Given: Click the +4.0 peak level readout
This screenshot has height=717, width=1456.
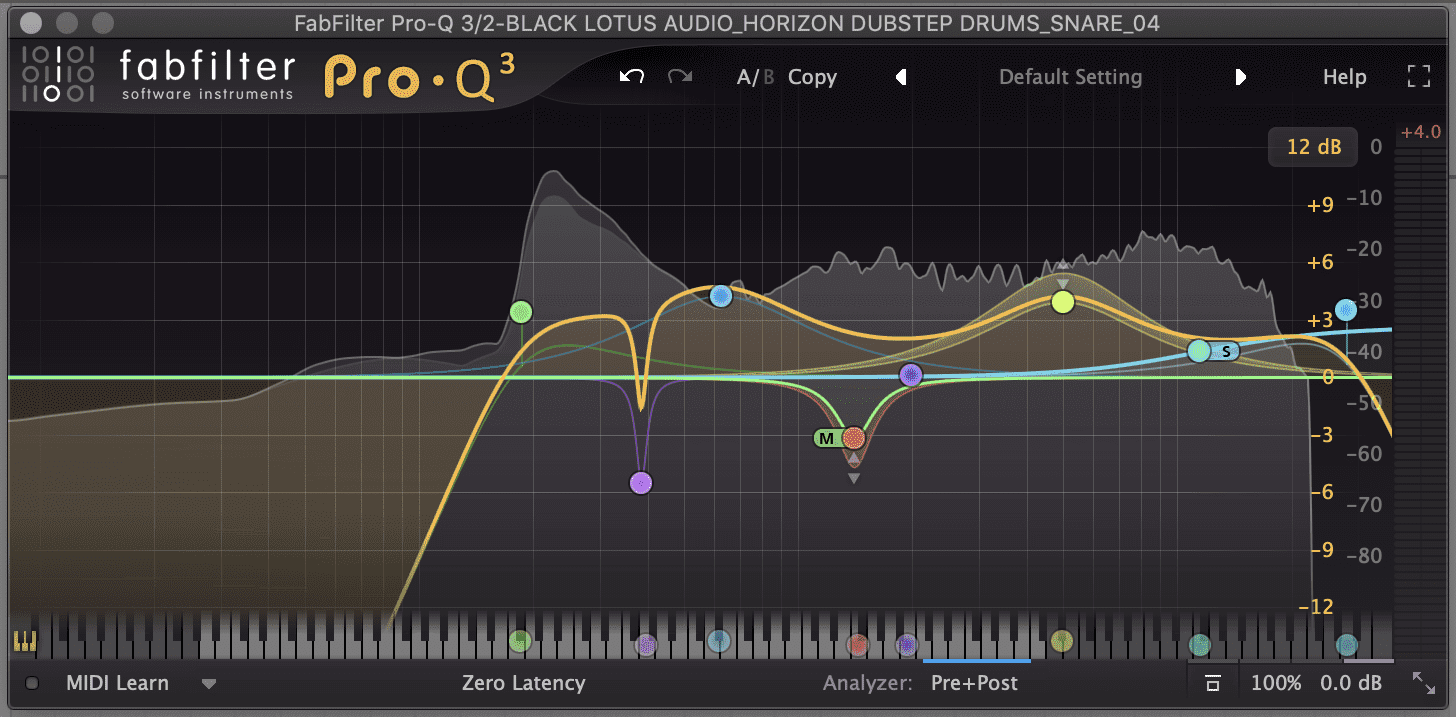Looking at the screenshot, I should [1419, 133].
